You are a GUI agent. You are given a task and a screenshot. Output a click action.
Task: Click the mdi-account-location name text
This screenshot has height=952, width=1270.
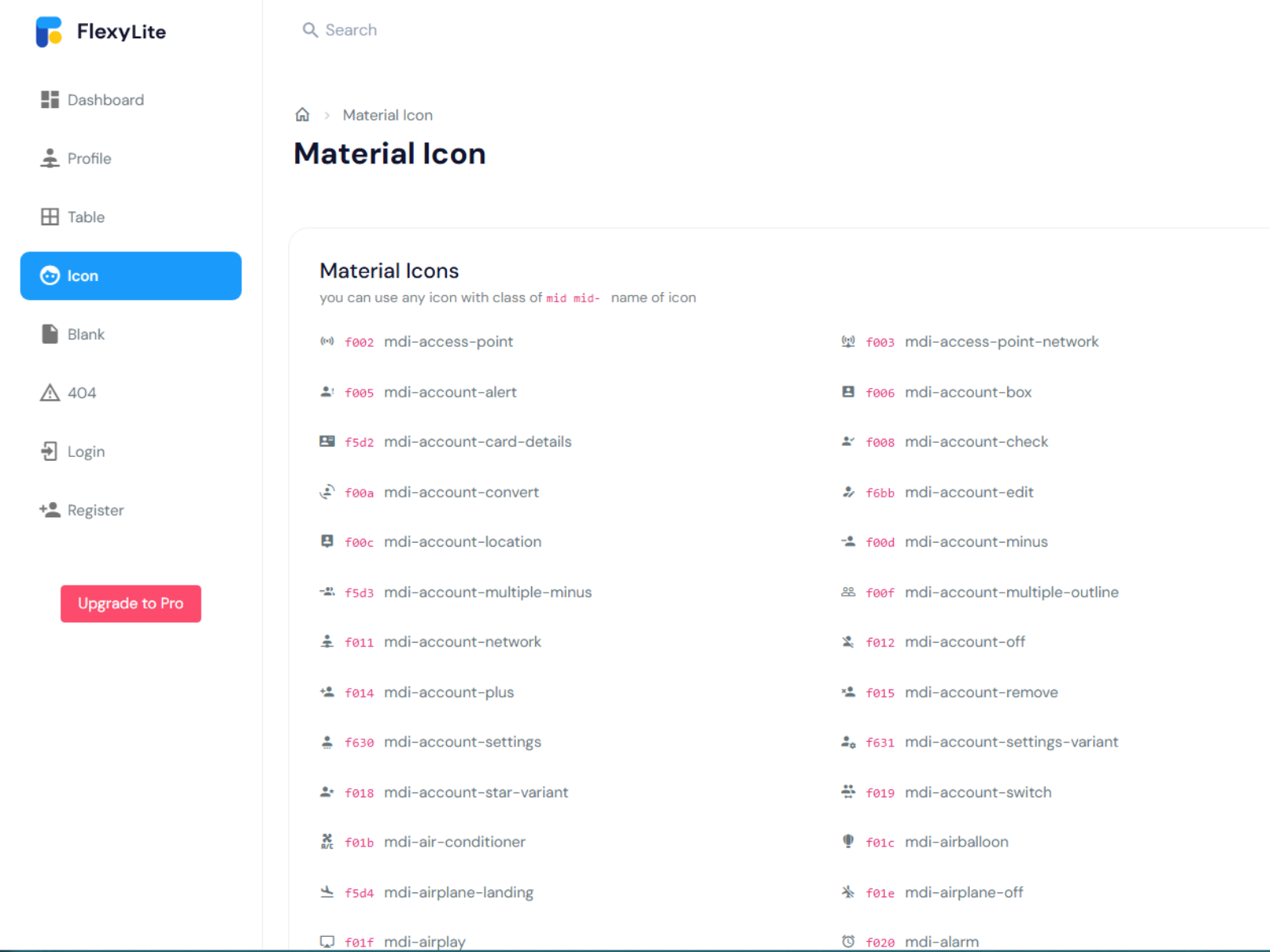(463, 542)
